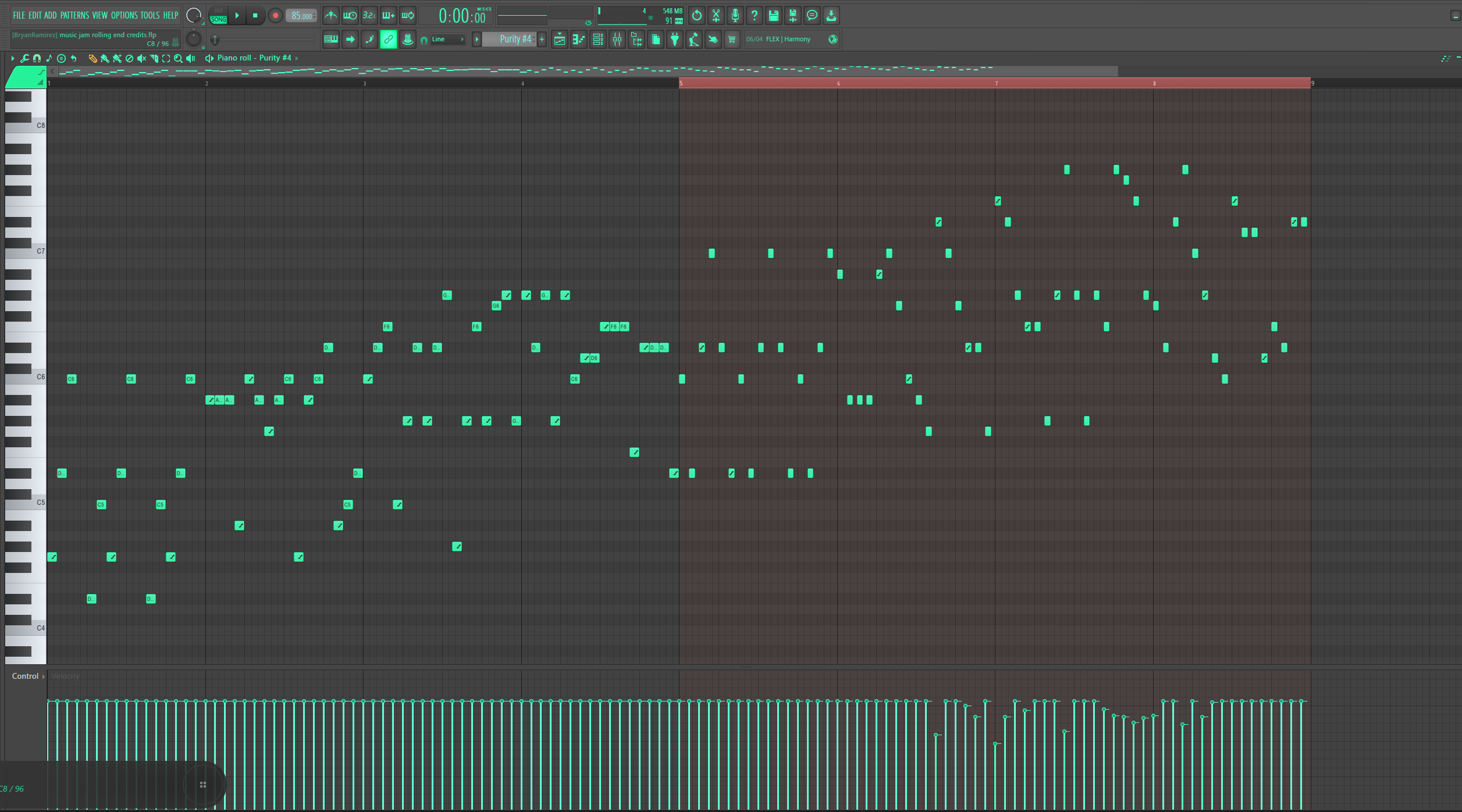
Task: Click the Piano roll - Purity #4 title
Action: coord(254,58)
